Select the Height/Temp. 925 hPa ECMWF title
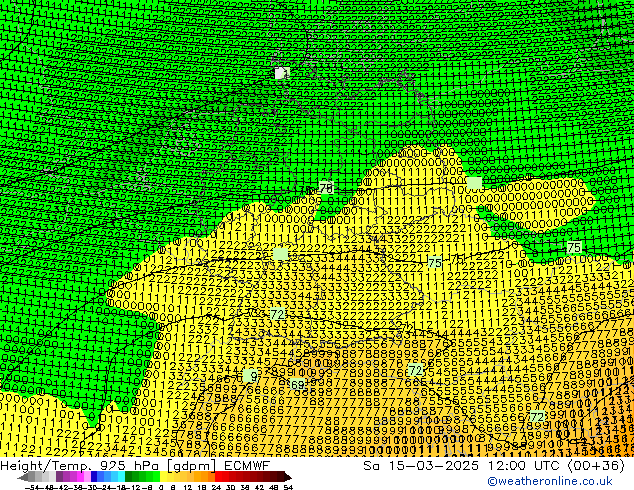Image resolution: width=634 pixels, height=490 pixels. tap(135, 466)
